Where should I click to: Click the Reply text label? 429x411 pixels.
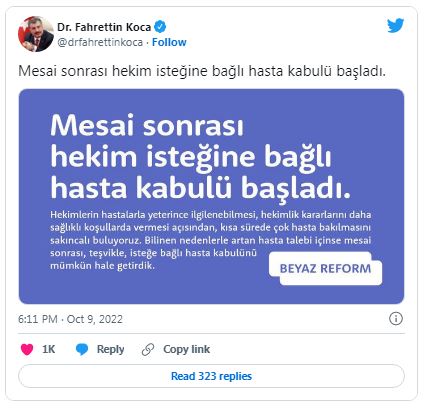110,349
